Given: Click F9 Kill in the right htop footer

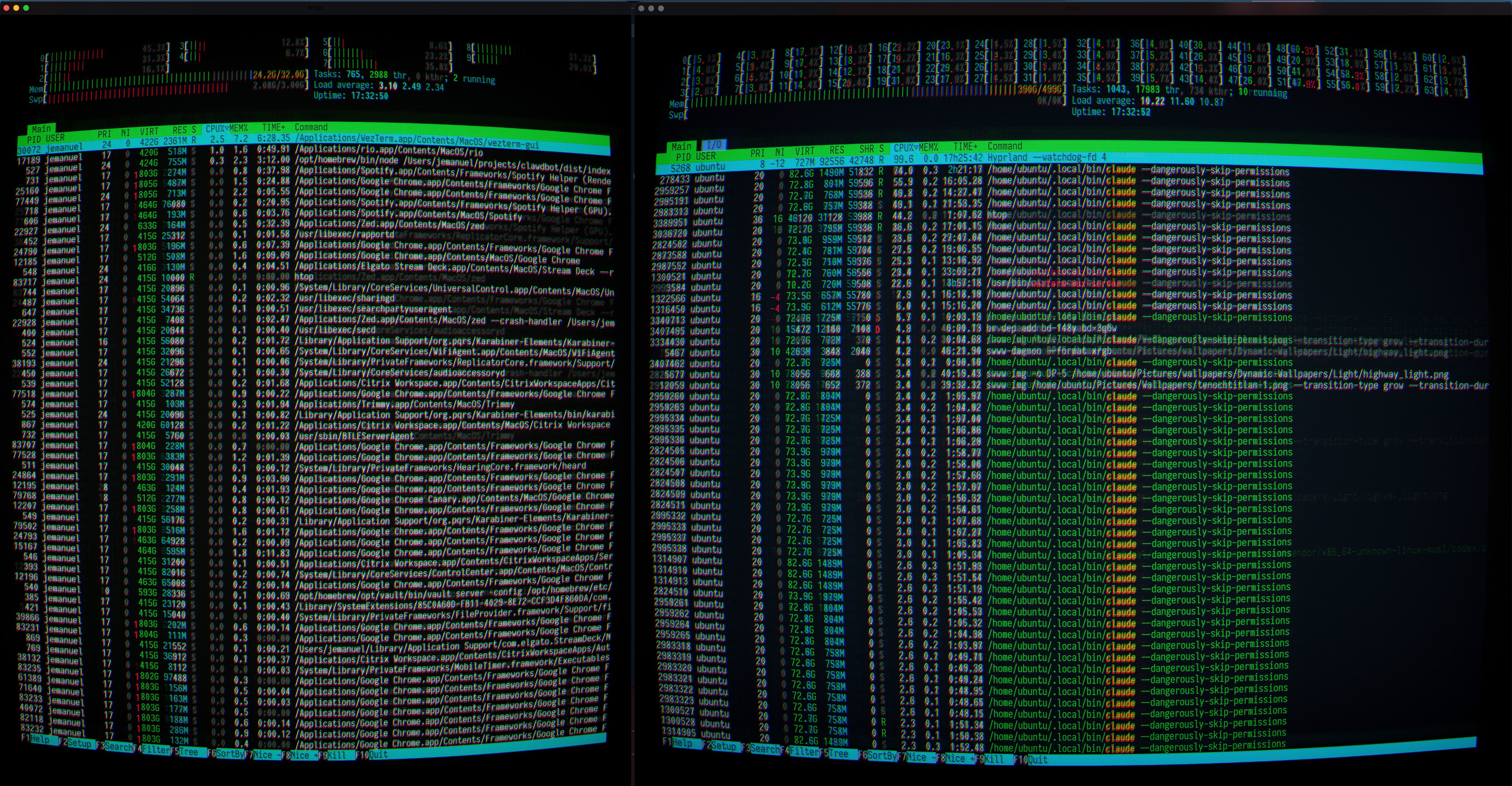Looking at the screenshot, I should (993, 759).
